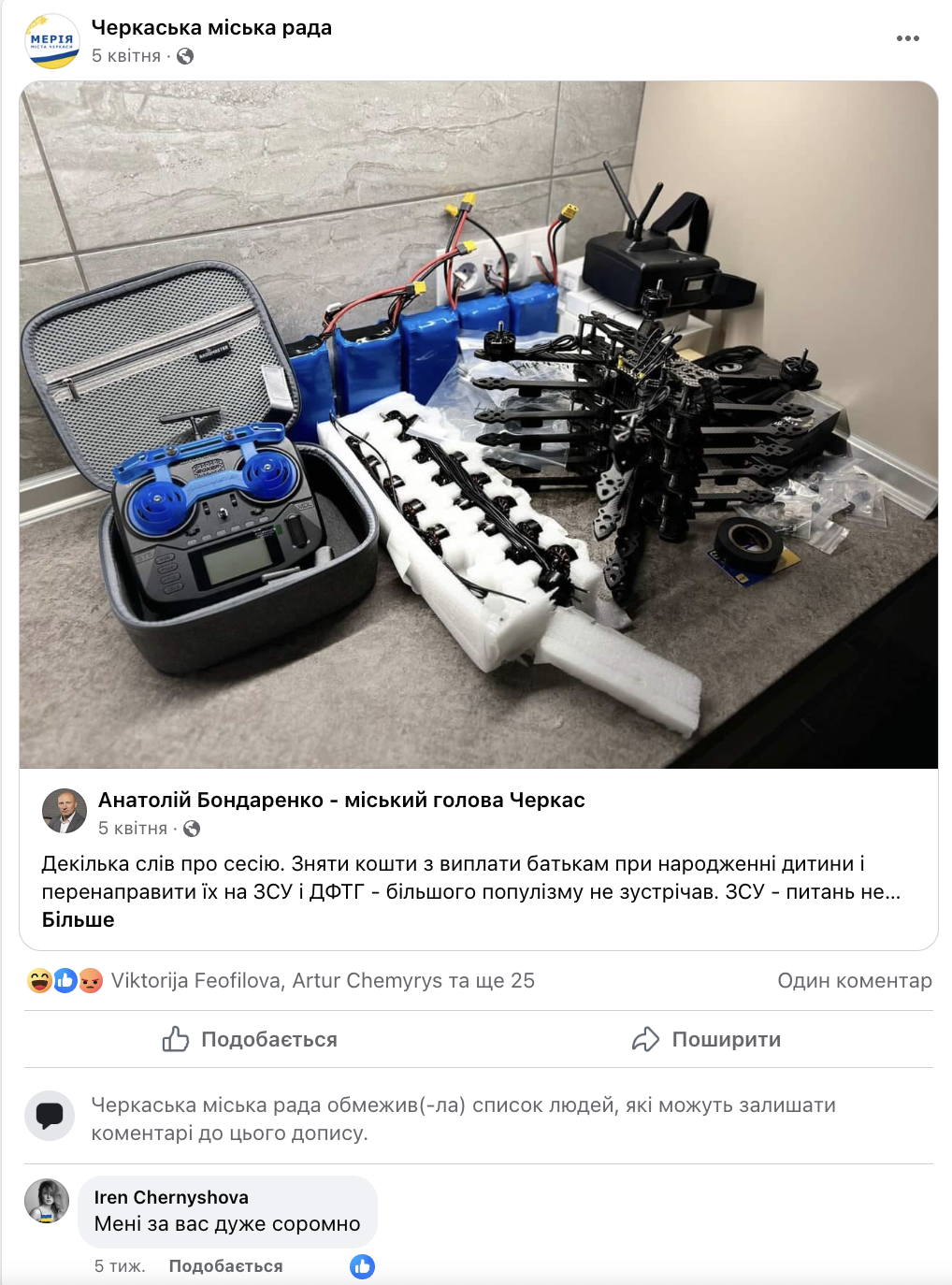Click the Черкаська міська рада profile logo

[x=52, y=41]
